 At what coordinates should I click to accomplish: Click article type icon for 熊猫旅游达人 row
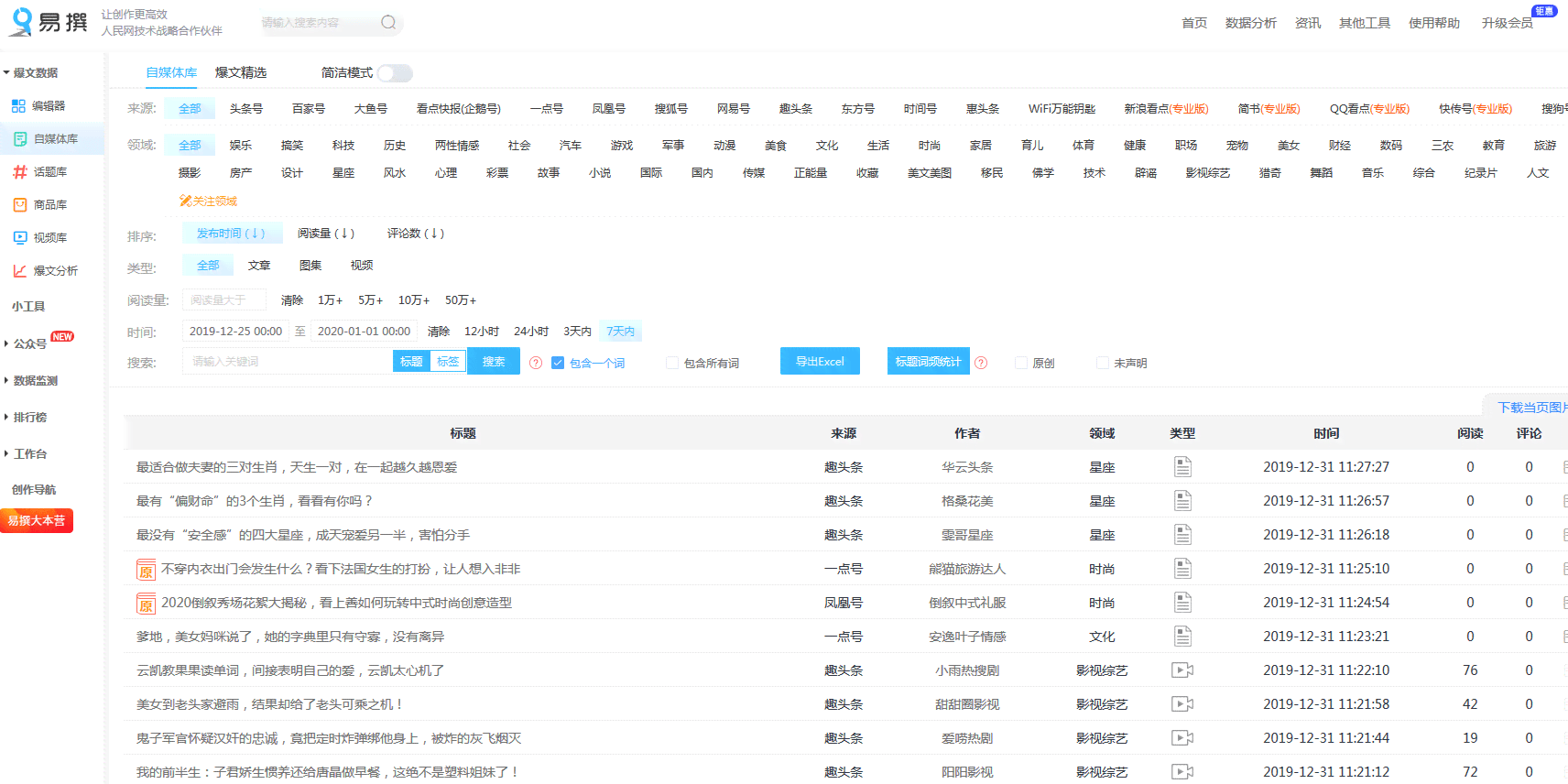point(1182,569)
